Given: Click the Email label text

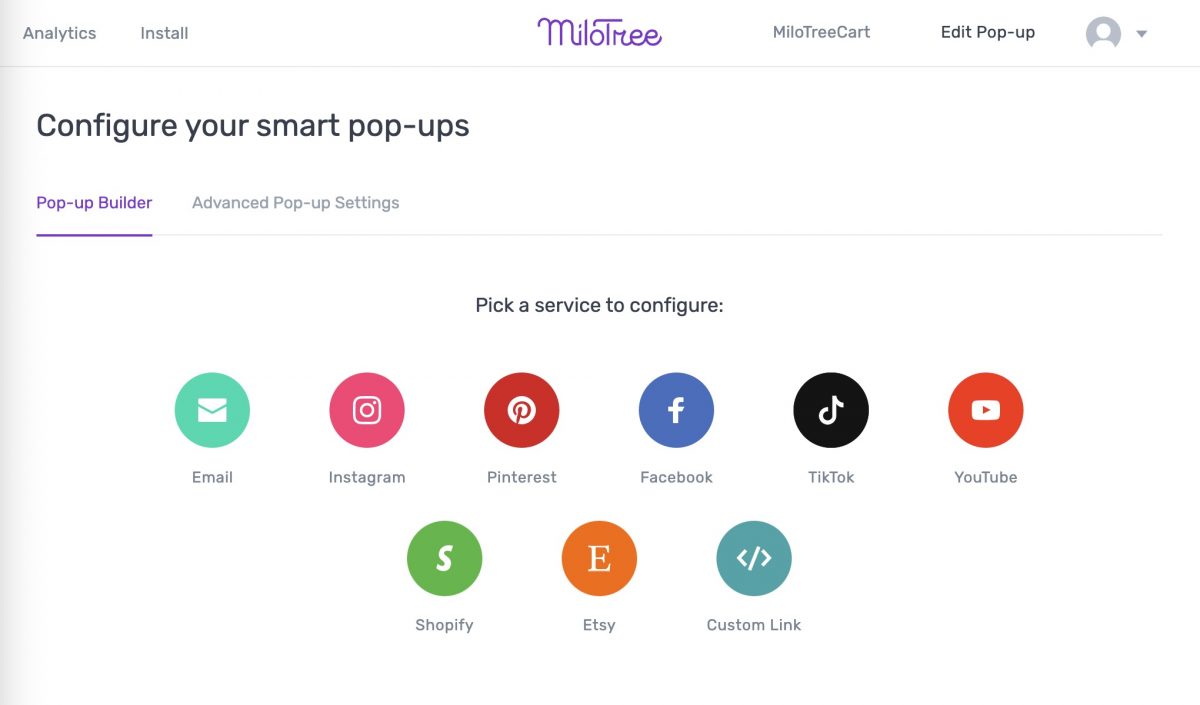Looking at the screenshot, I should pyautogui.click(x=212, y=477).
